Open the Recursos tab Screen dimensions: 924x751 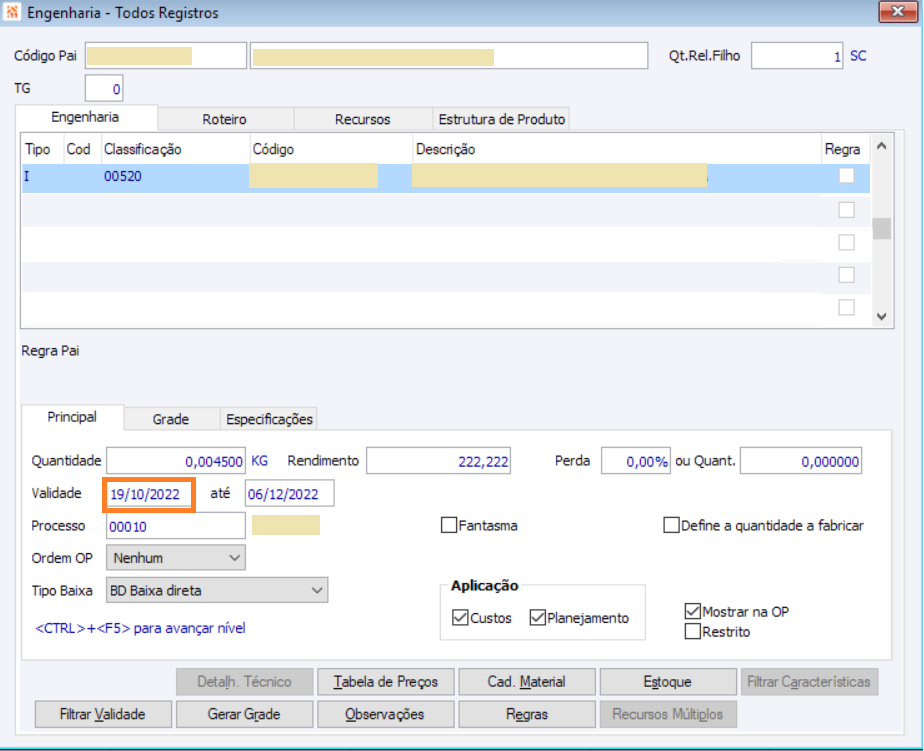coord(362,119)
